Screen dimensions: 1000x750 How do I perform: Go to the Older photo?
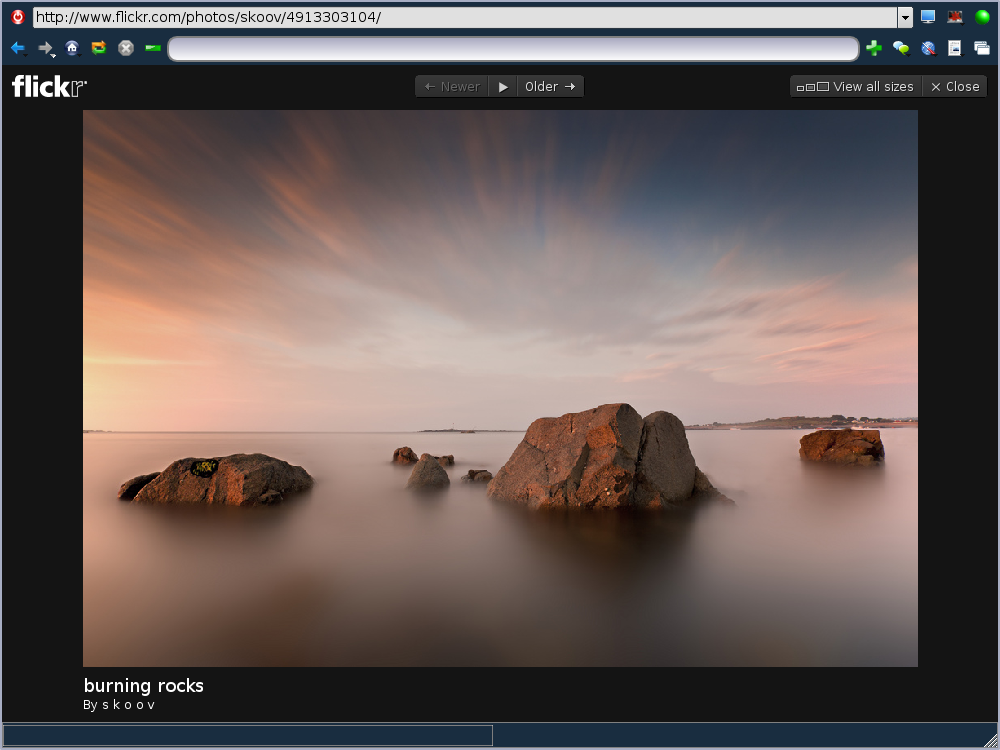click(x=550, y=87)
